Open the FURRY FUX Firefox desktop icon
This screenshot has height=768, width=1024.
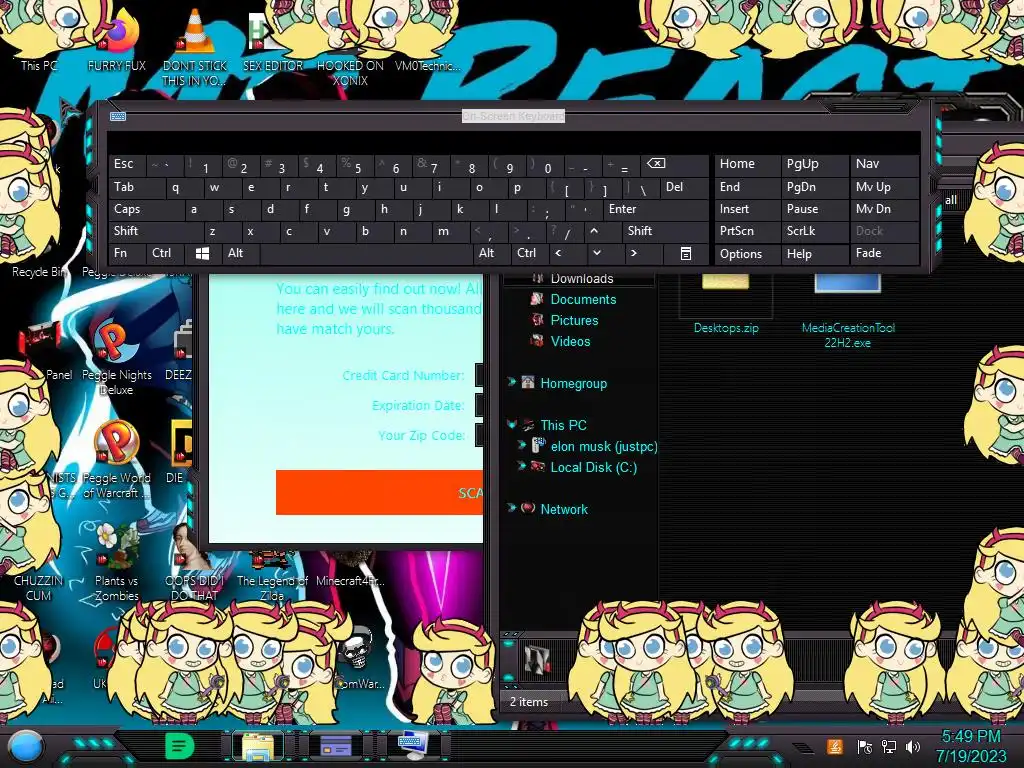118,40
